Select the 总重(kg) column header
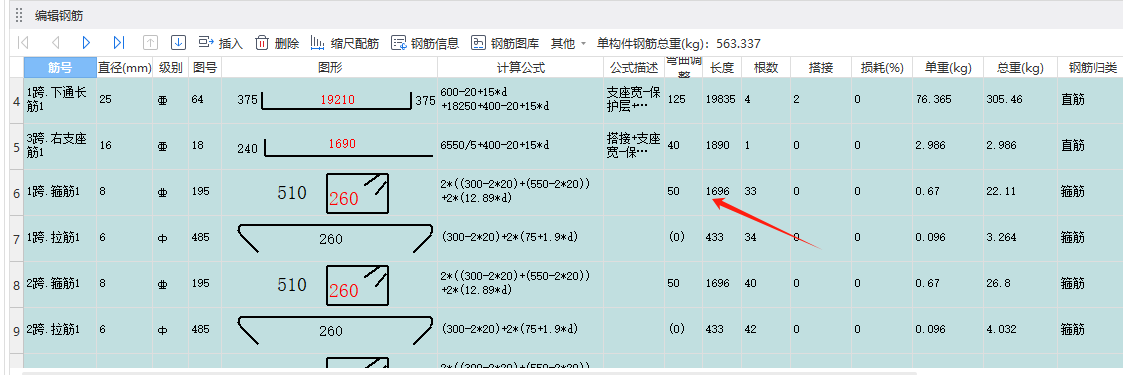This screenshot has height=375, width=1123. 1020,67
